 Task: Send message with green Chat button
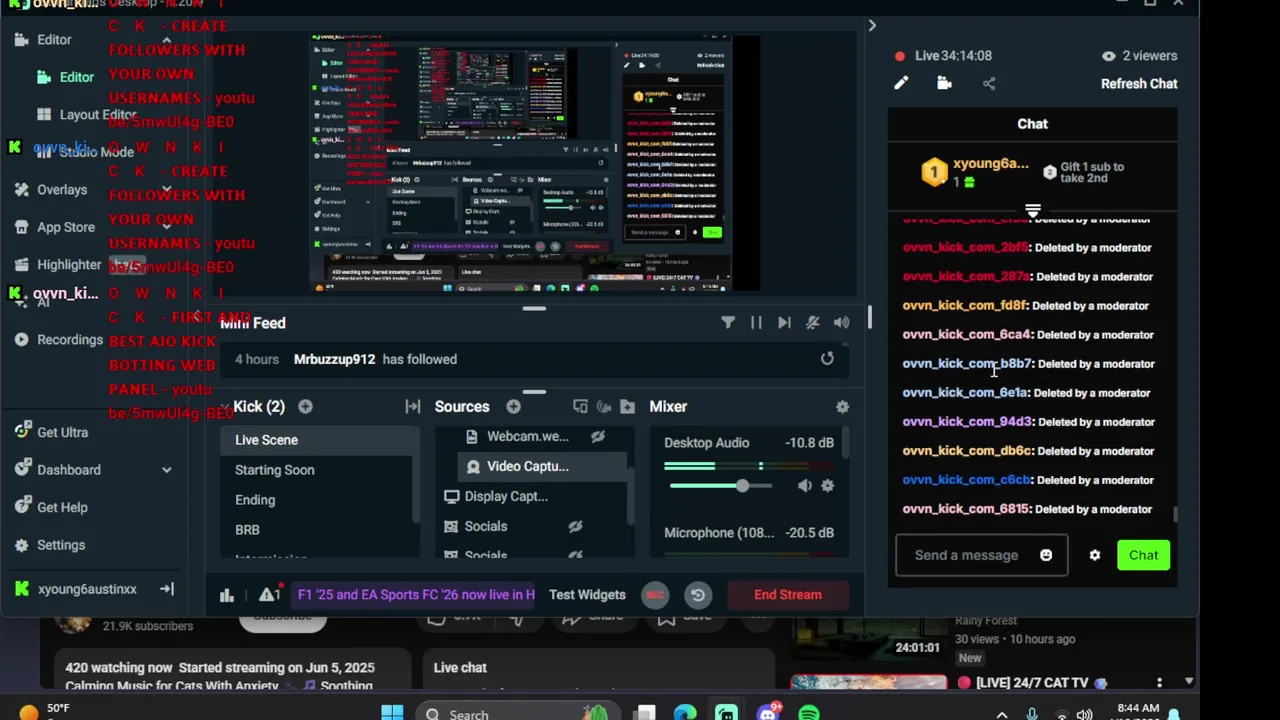point(1143,556)
